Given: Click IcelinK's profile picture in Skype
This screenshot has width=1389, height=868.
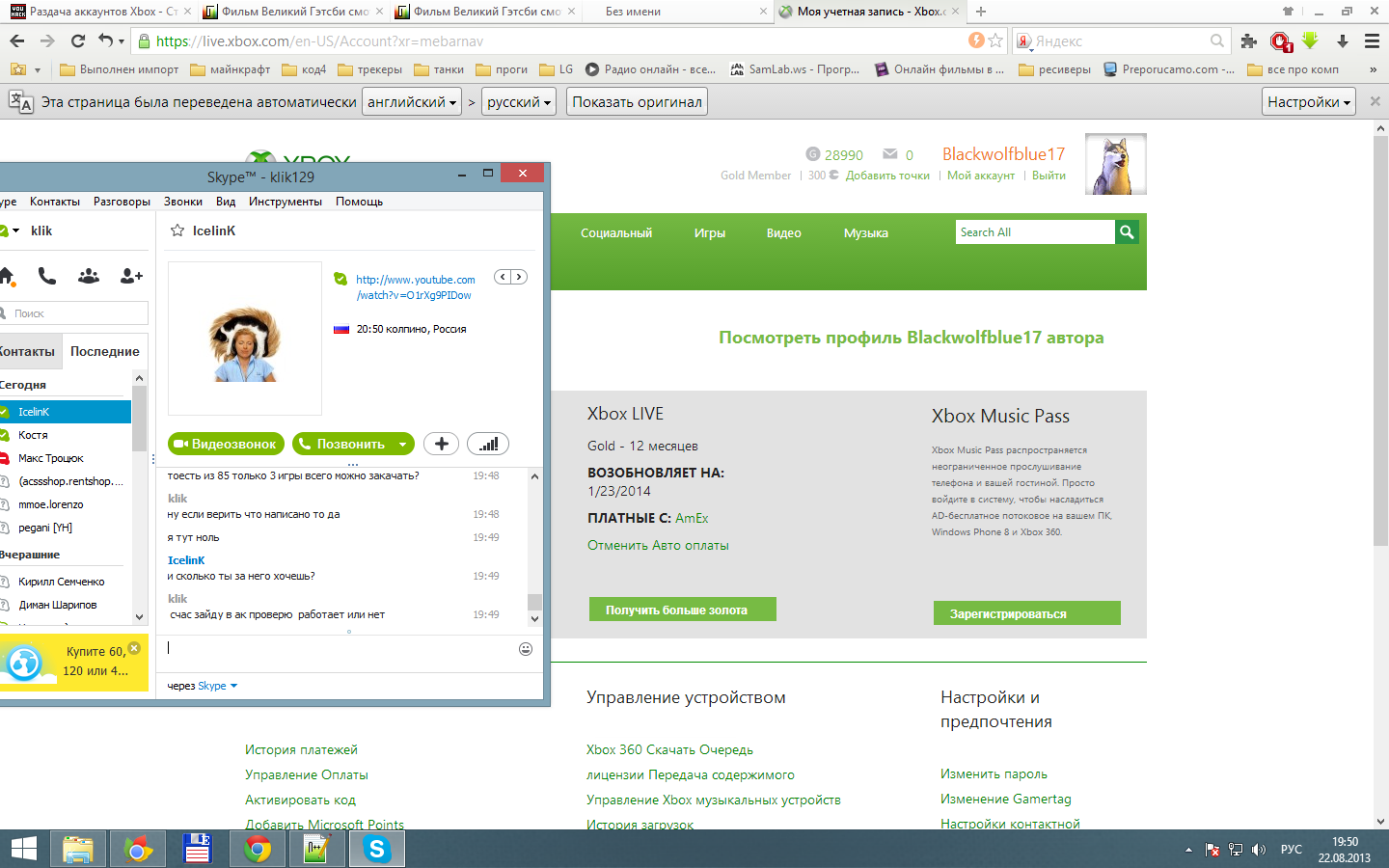Looking at the screenshot, I should [x=245, y=339].
